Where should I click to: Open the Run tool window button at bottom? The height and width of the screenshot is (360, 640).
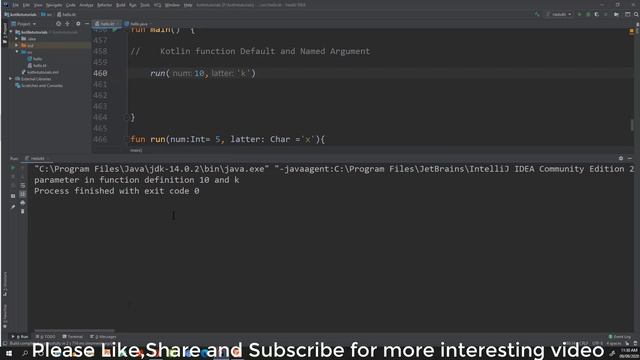(20, 337)
